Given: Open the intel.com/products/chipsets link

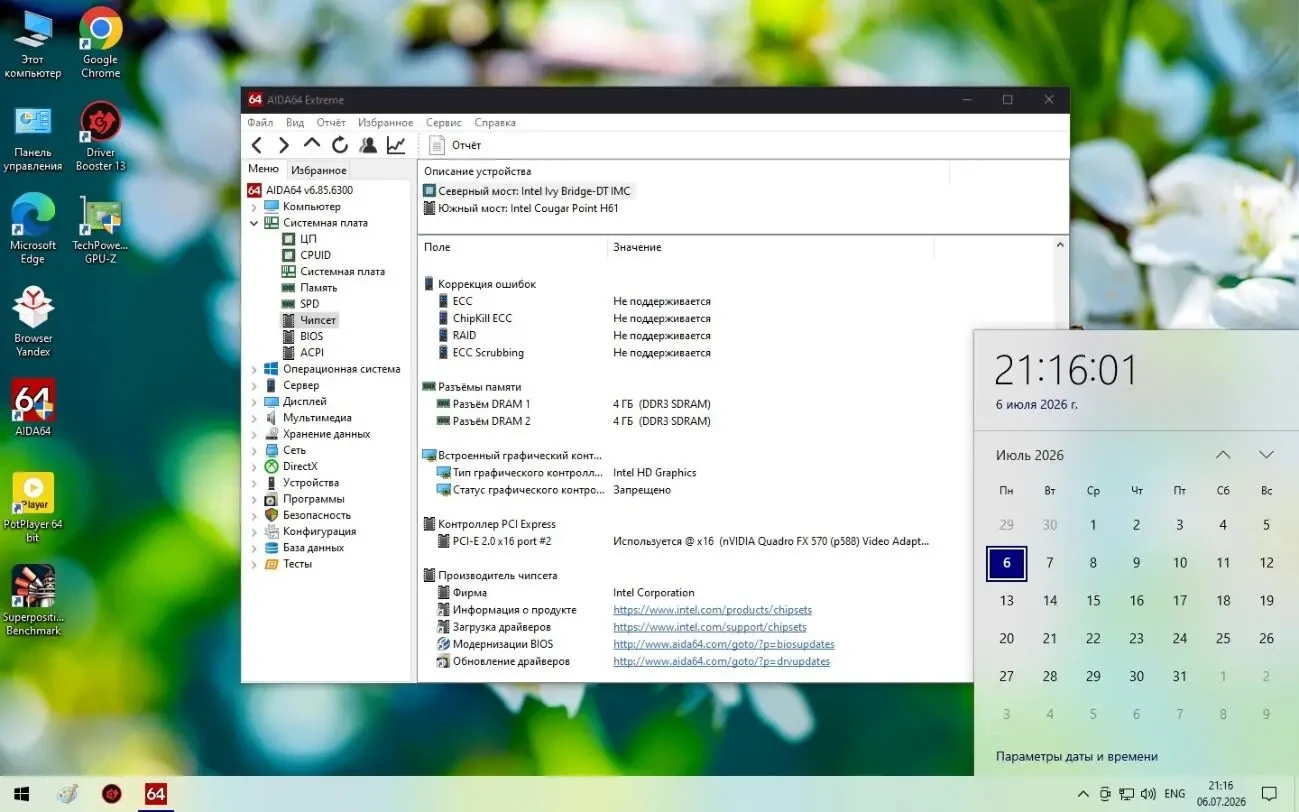Looking at the screenshot, I should pyautogui.click(x=712, y=610).
